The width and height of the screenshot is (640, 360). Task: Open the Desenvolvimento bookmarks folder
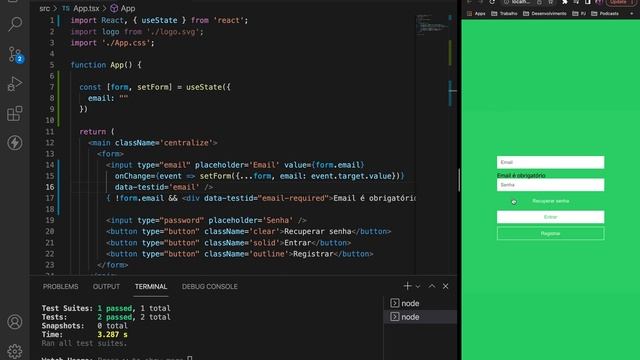(544, 13)
